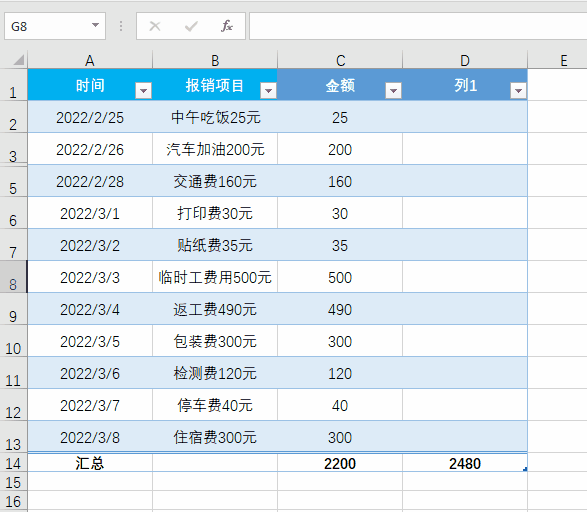587x512 pixels.
Task: Open the 报销项目 column filter dropdown
Action: point(268,91)
